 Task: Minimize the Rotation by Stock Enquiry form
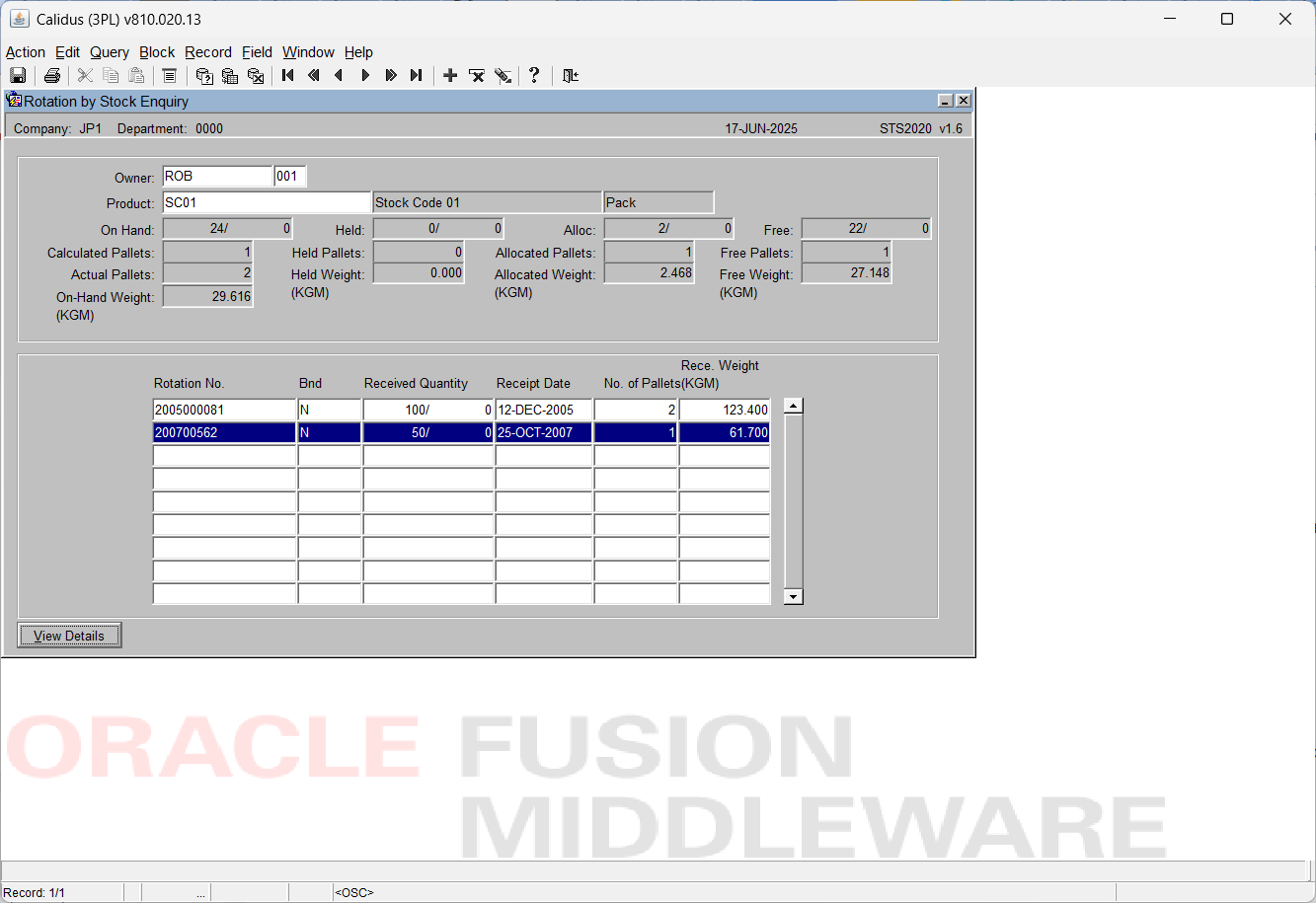click(945, 101)
